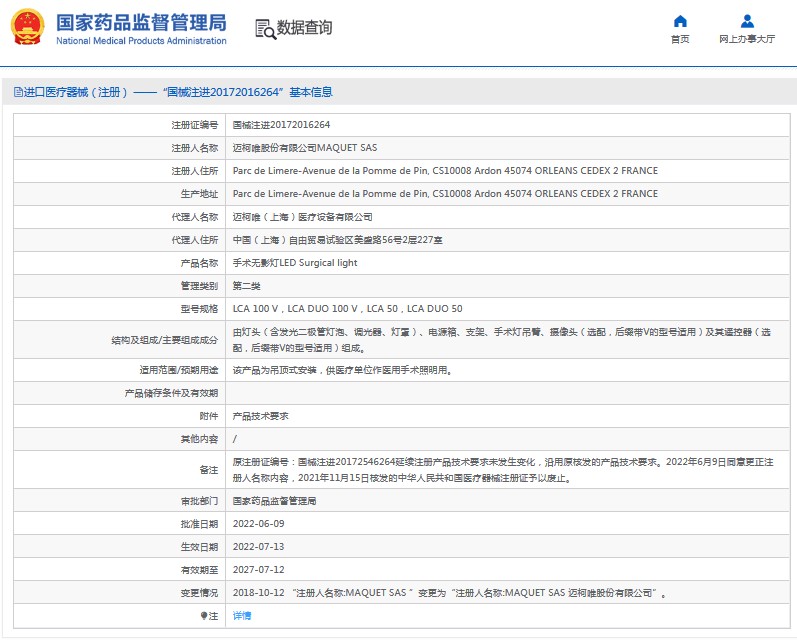Click agent name 迈柯唯（上海）医疗设备有限公司
The height and width of the screenshot is (640, 797).
tap(302, 217)
